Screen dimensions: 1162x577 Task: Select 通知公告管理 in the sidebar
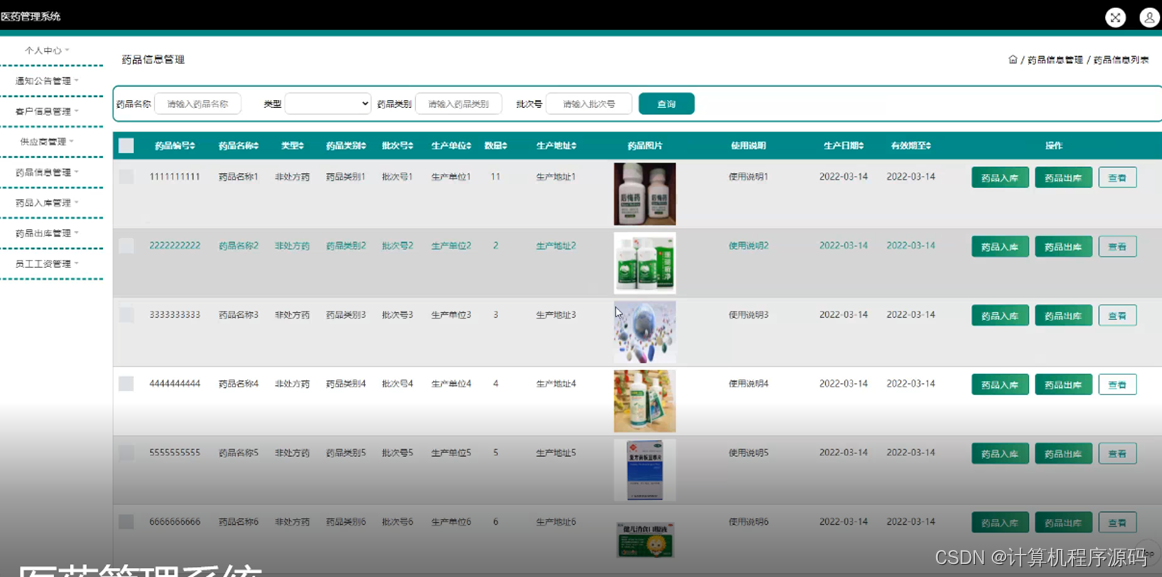point(44,80)
